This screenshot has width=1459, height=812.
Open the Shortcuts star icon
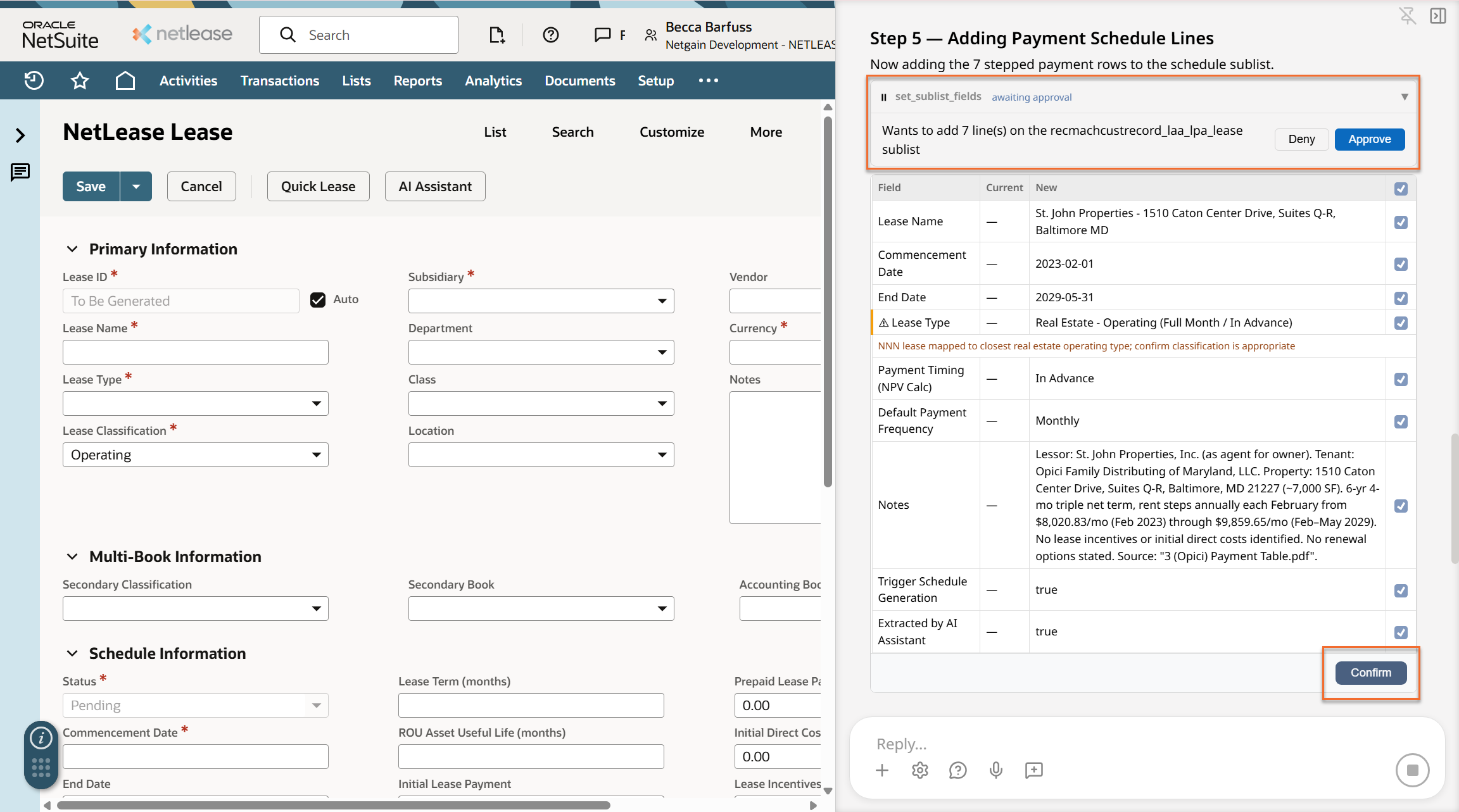80,80
